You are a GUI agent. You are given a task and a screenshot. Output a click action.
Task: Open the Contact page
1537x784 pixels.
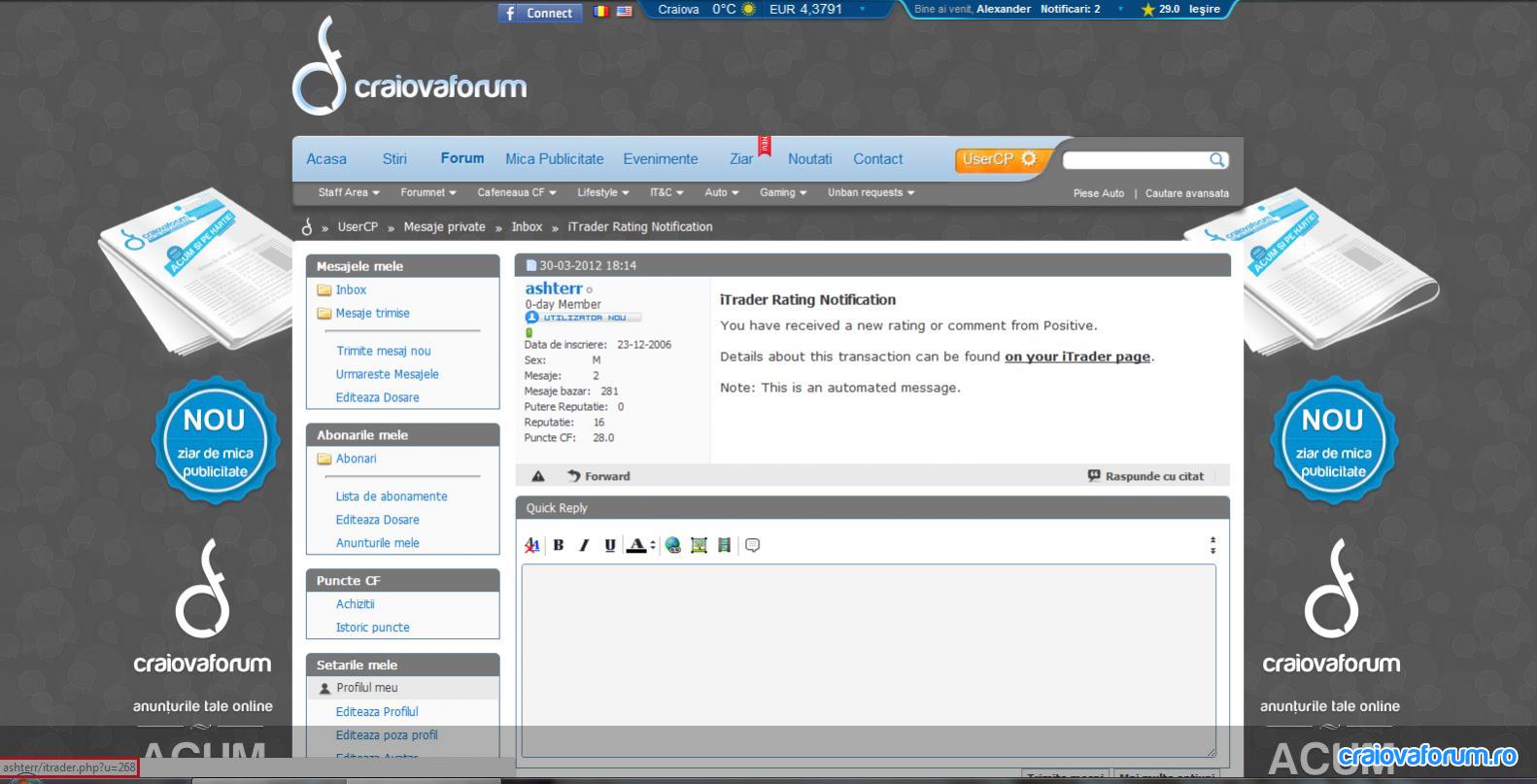[x=878, y=159]
